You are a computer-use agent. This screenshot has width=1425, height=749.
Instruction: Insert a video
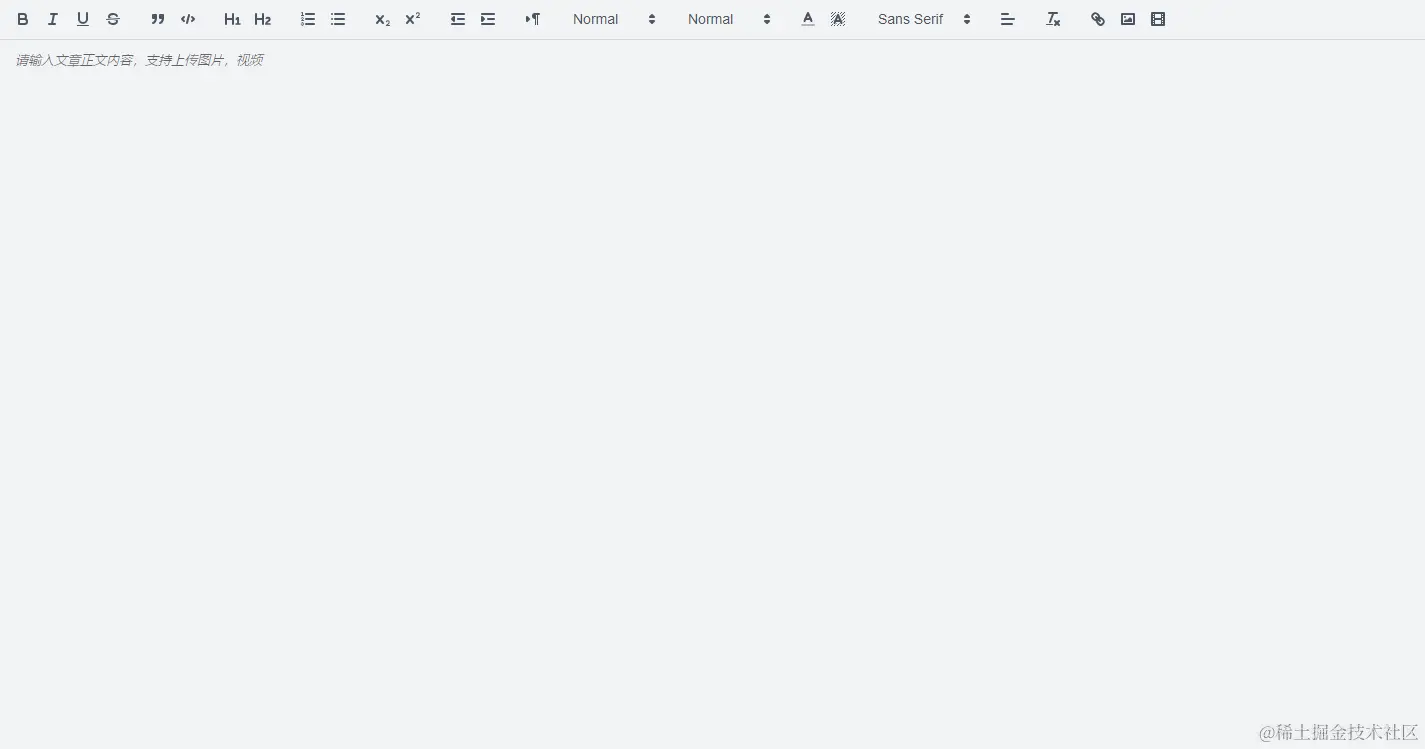tap(1158, 19)
